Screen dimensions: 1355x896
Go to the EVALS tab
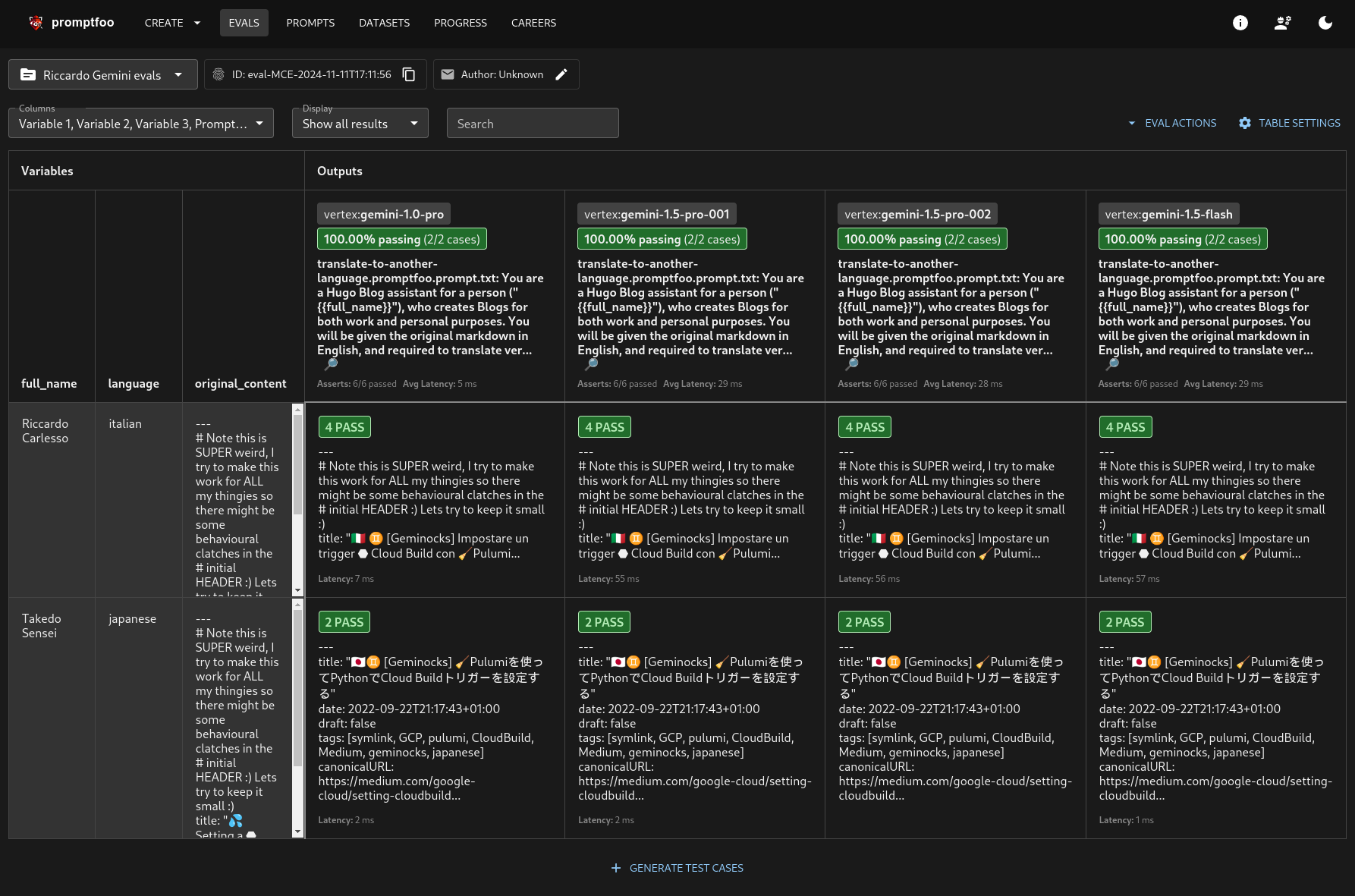tap(244, 23)
